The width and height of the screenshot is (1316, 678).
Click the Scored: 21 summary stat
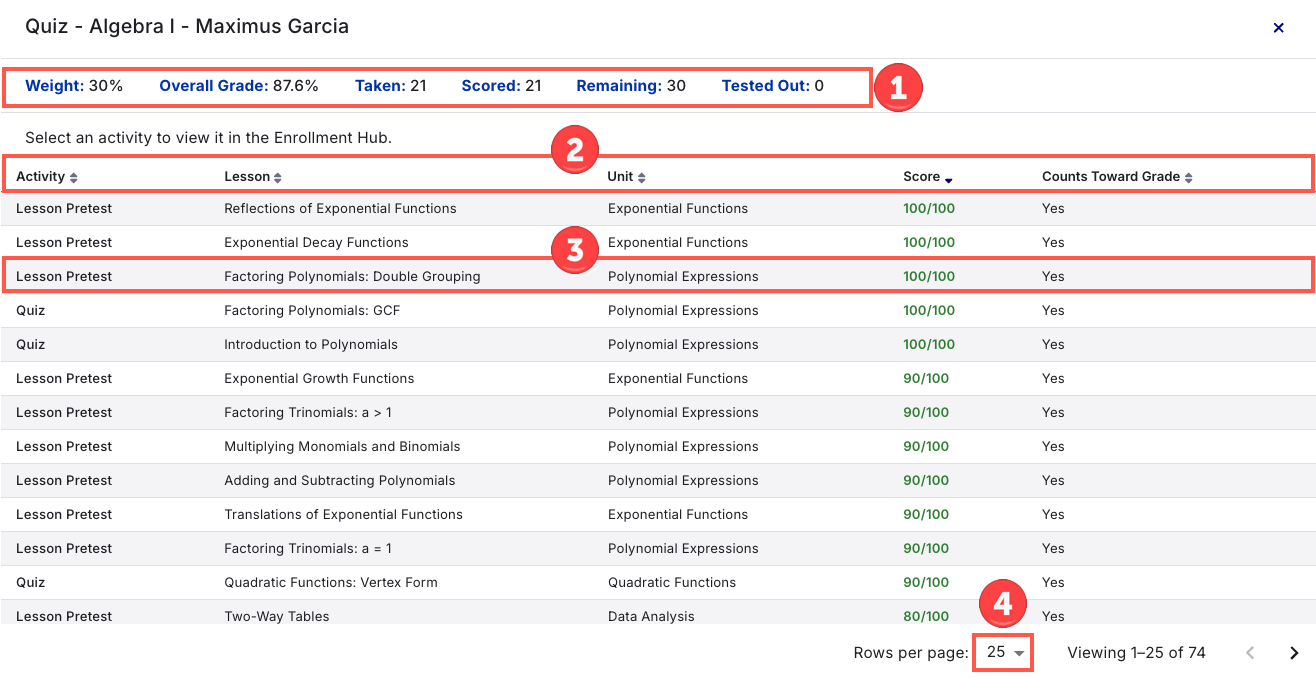[x=501, y=86]
